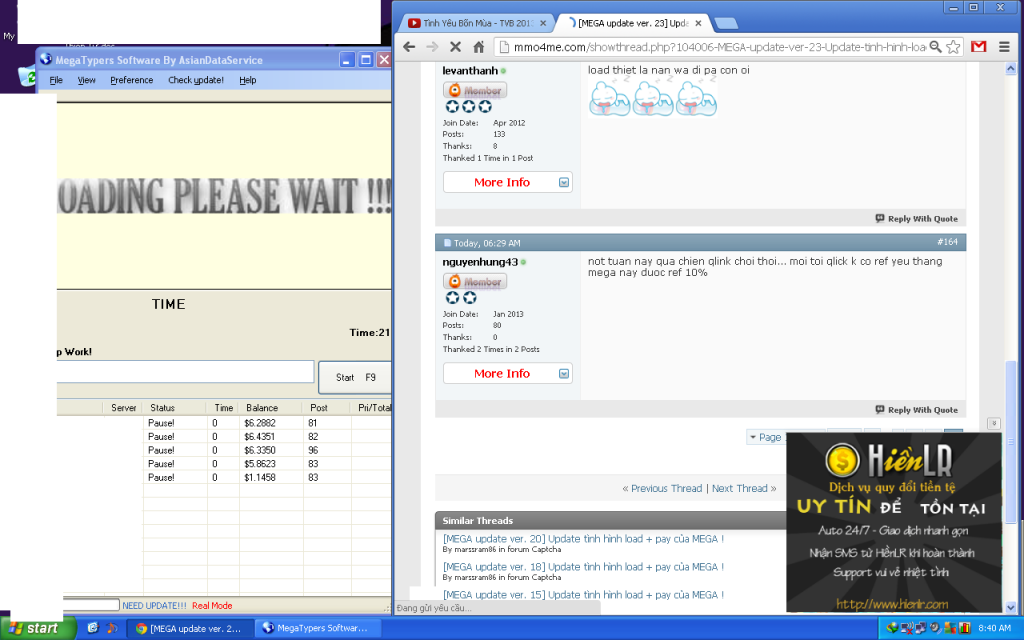The height and width of the screenshot is (640, 1024).
Task: Click Check update! in MegaTypers menu bar
Action: 196,80
